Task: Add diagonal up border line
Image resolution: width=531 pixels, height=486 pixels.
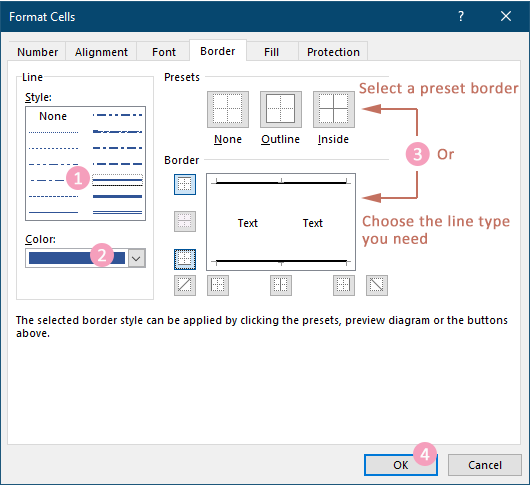Action: click(185, 285)
